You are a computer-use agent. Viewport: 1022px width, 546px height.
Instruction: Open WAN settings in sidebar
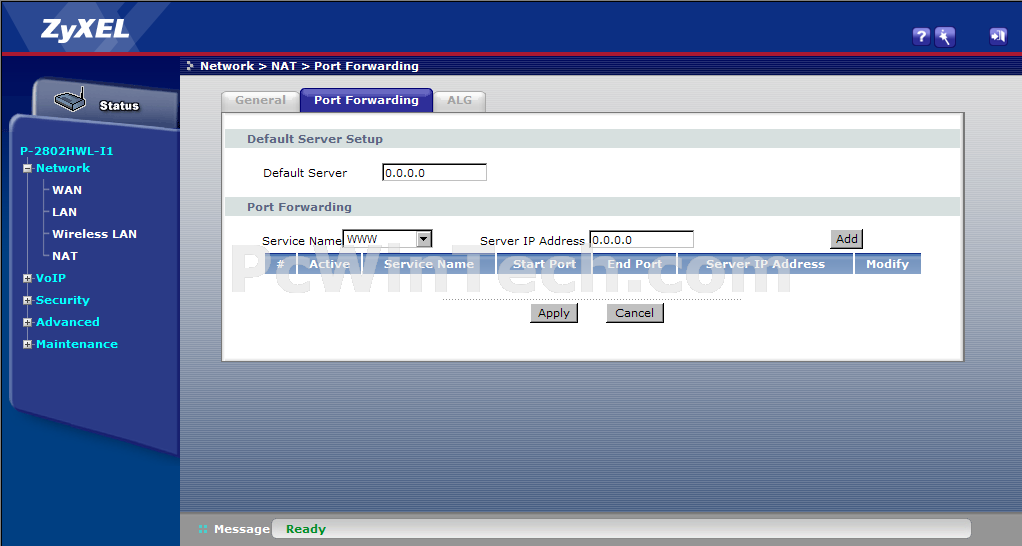(x=67, y=190)
